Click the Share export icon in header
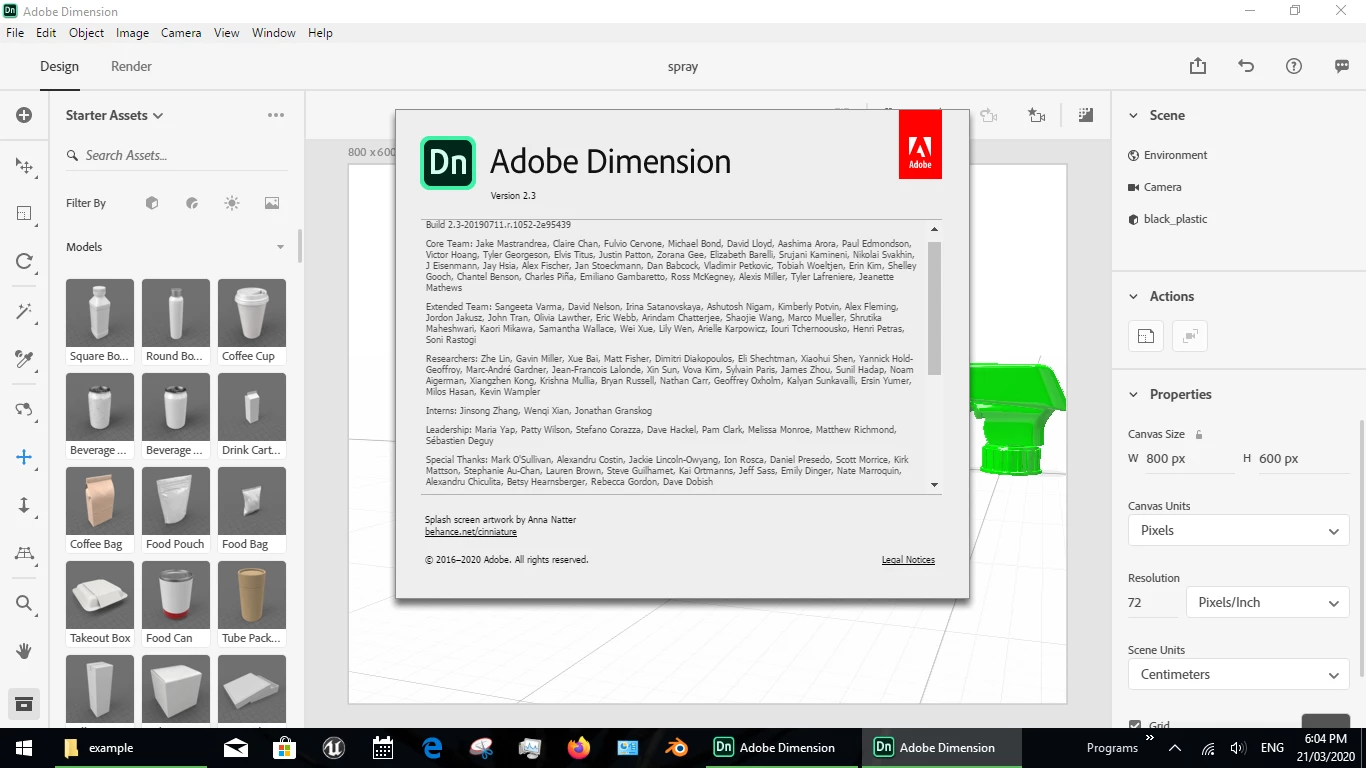Image resolution: width=1366 pixels, height=768 pixels. (1198, 66)
